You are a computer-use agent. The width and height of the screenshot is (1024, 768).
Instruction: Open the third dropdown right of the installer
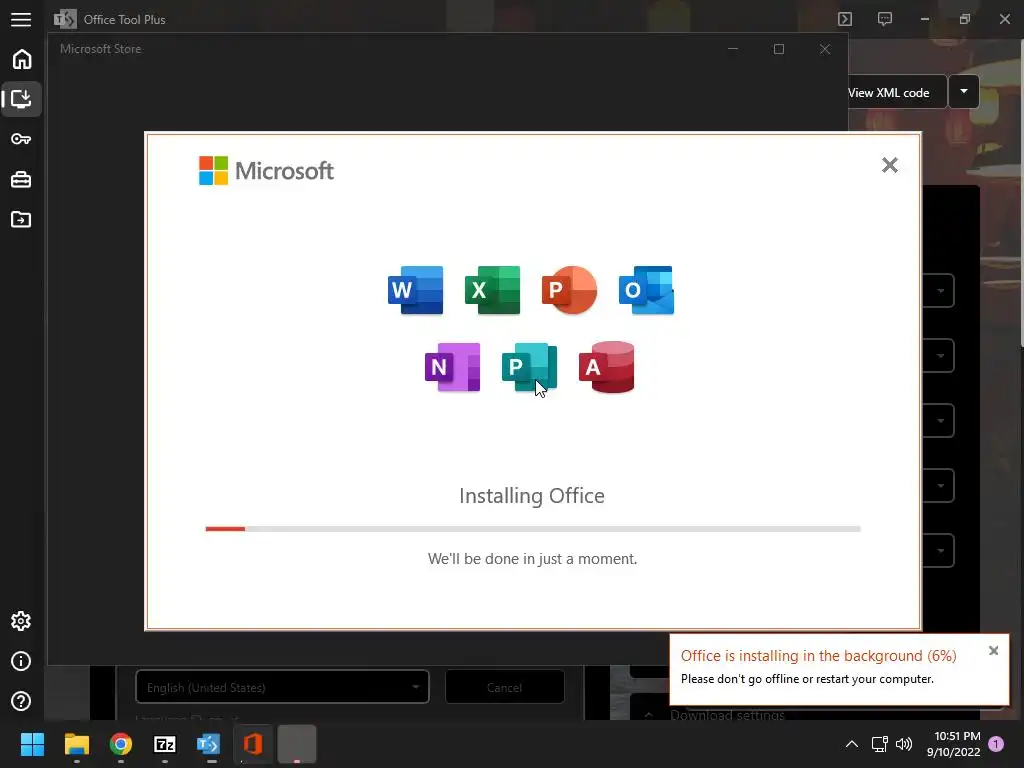(939, 421)
